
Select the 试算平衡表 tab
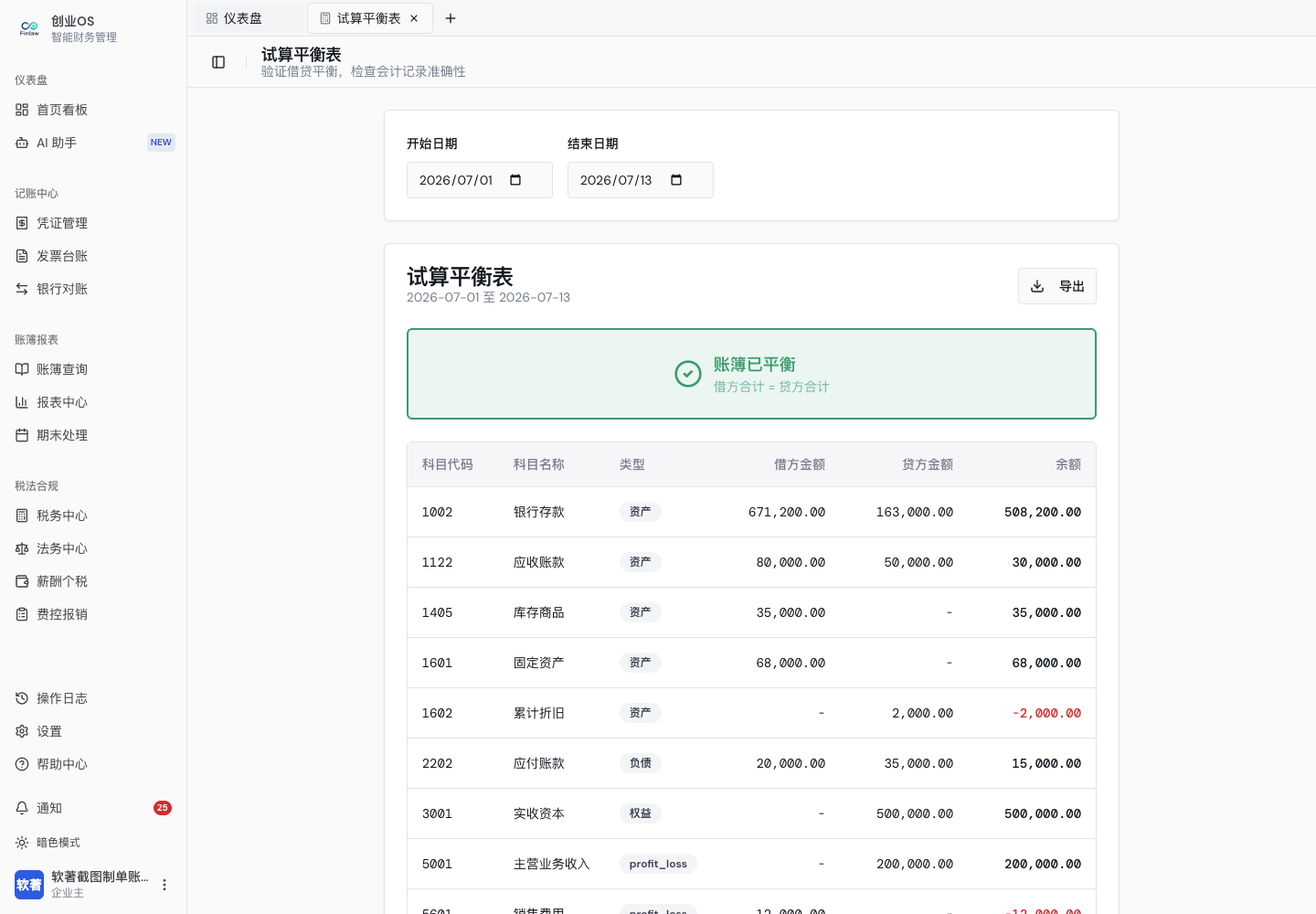(369, 18)
